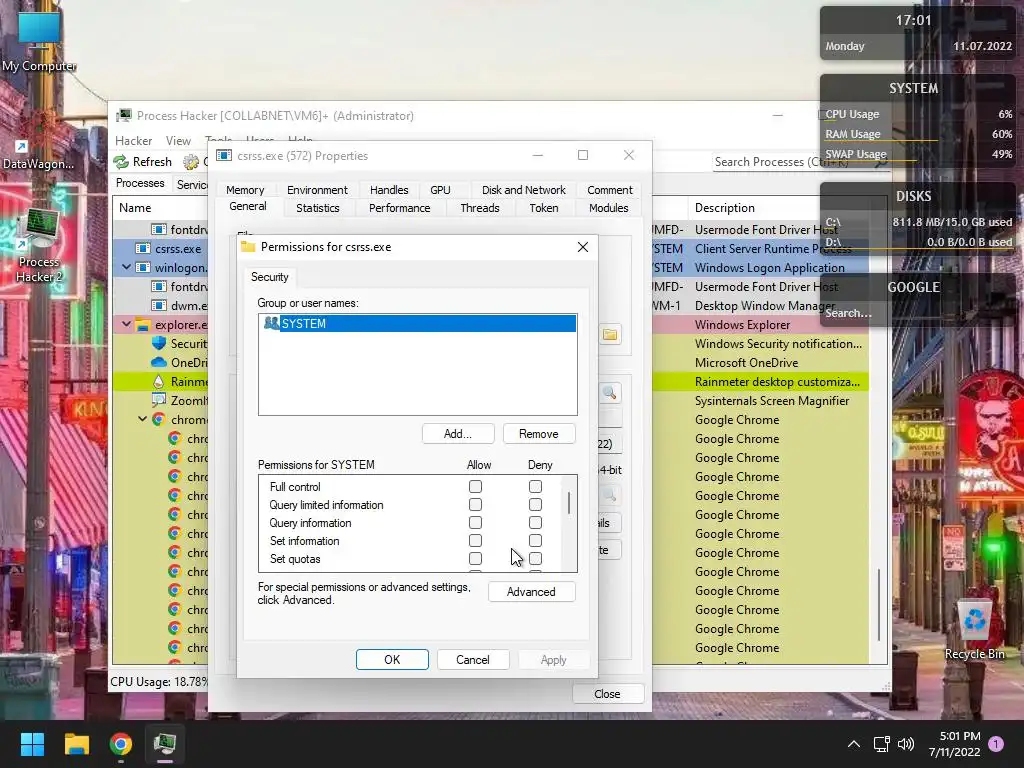Viewport: 1024px width, 768px height.
Task: Open notification center badge in taskbar
Action: 996,744
